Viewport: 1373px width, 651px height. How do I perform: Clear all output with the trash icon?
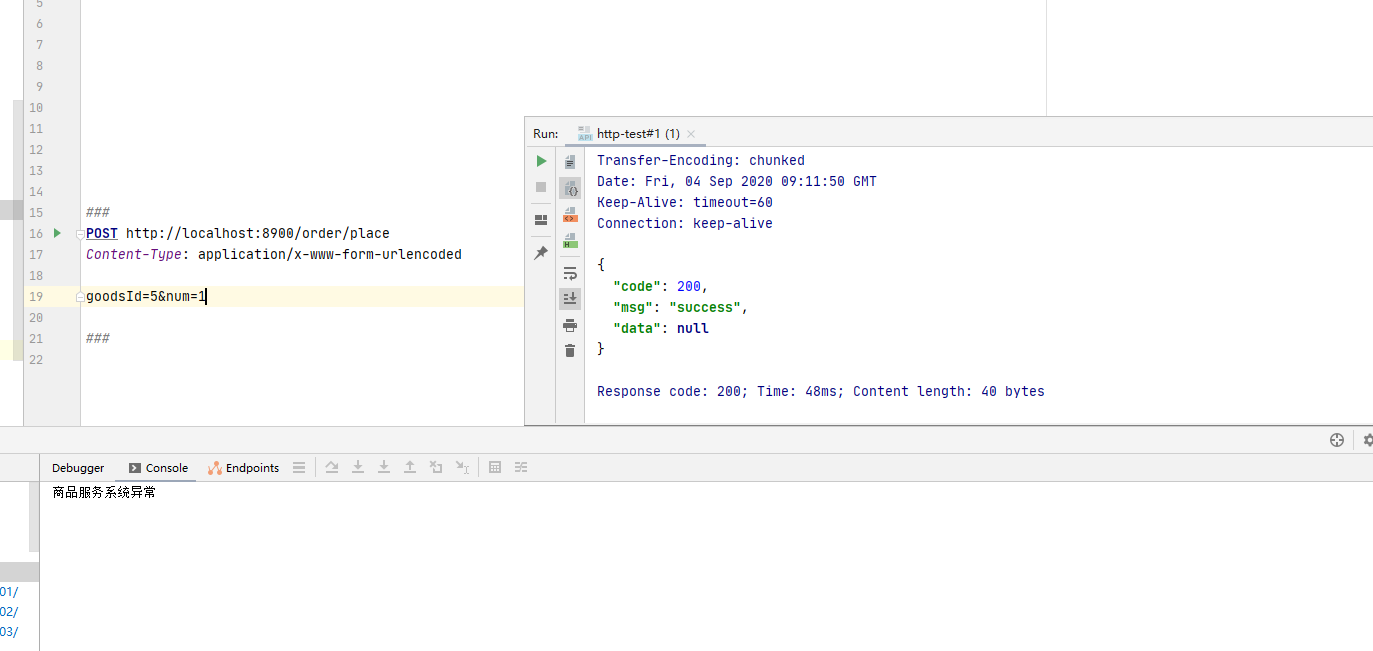coord(570,350)
